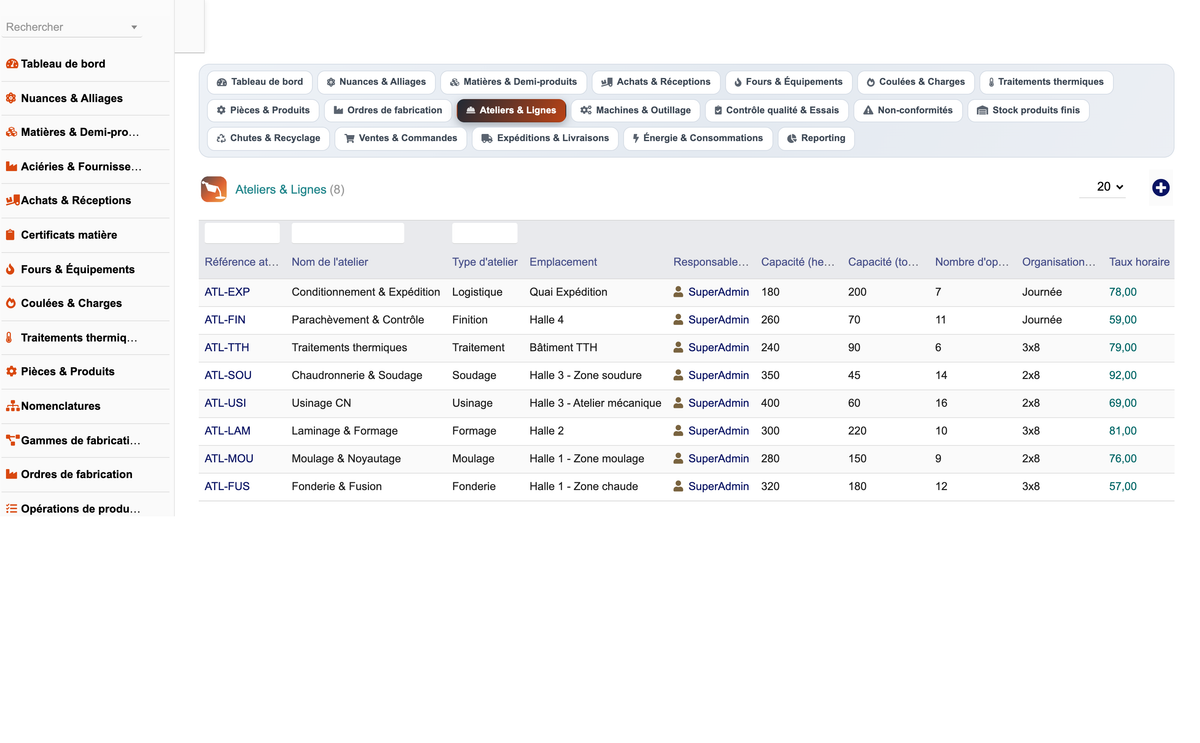Open the Ordres de fabrication top tab

[388, 110]
